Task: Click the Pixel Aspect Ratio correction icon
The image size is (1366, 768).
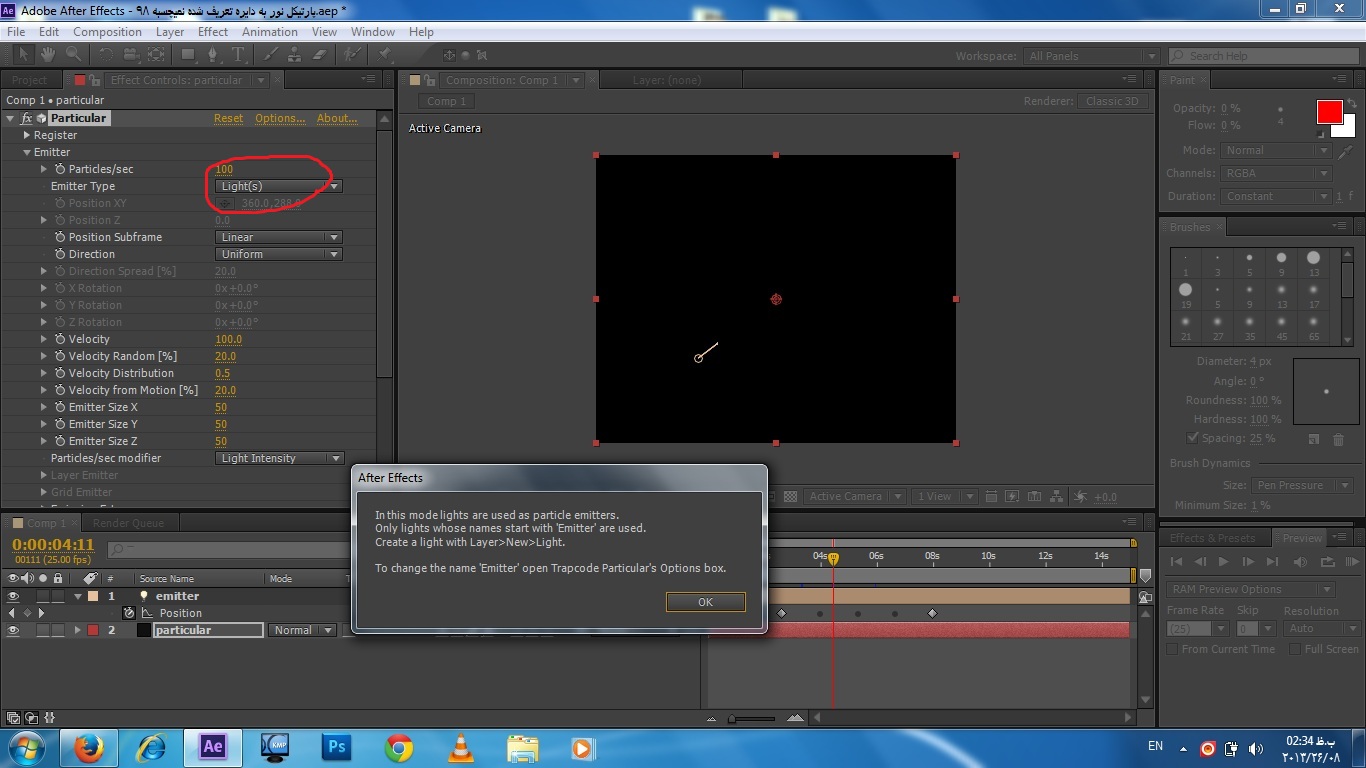Action: click(990, 496)
